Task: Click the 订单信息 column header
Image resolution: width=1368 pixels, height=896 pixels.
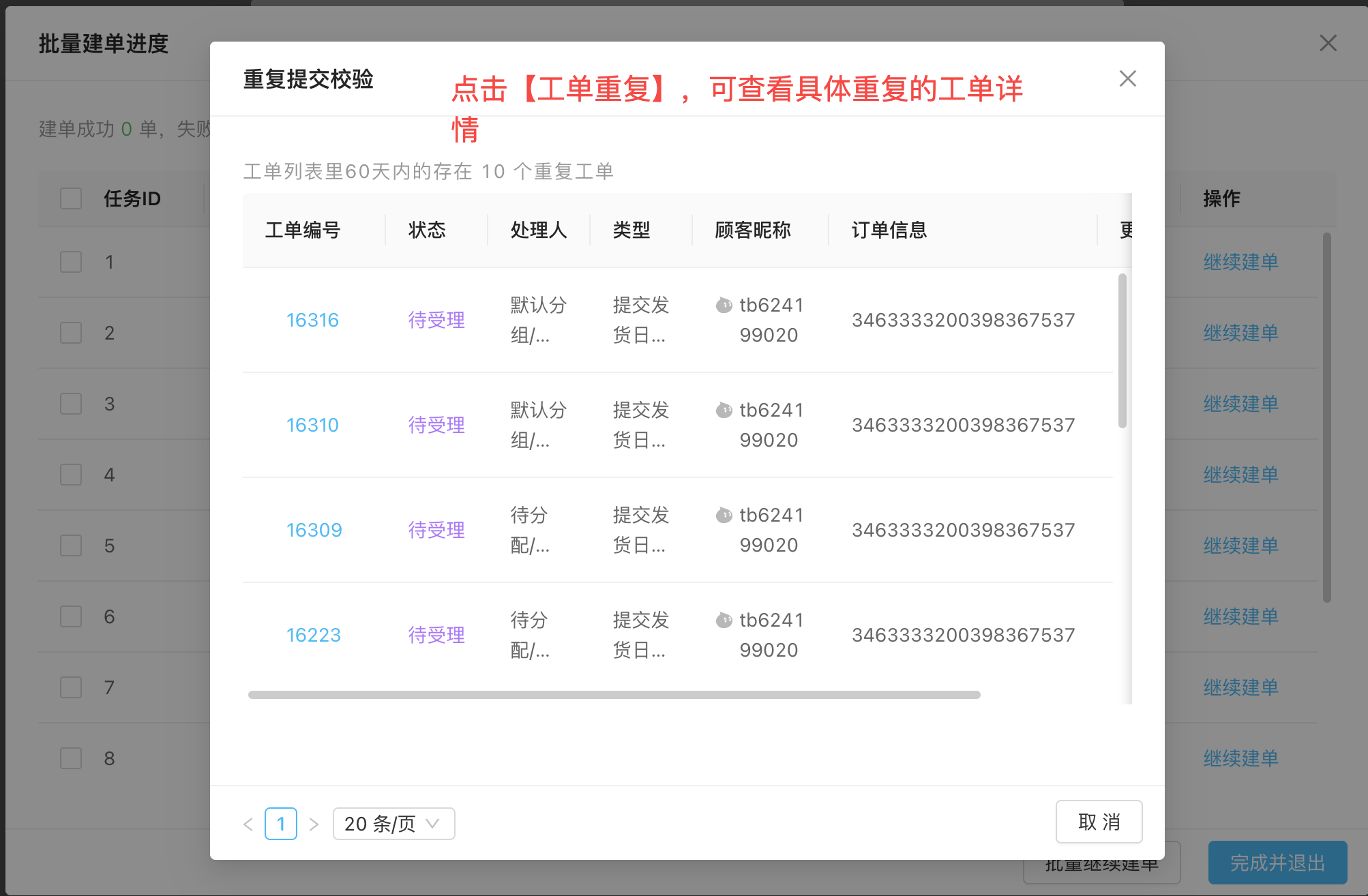Action: [889, 230]
